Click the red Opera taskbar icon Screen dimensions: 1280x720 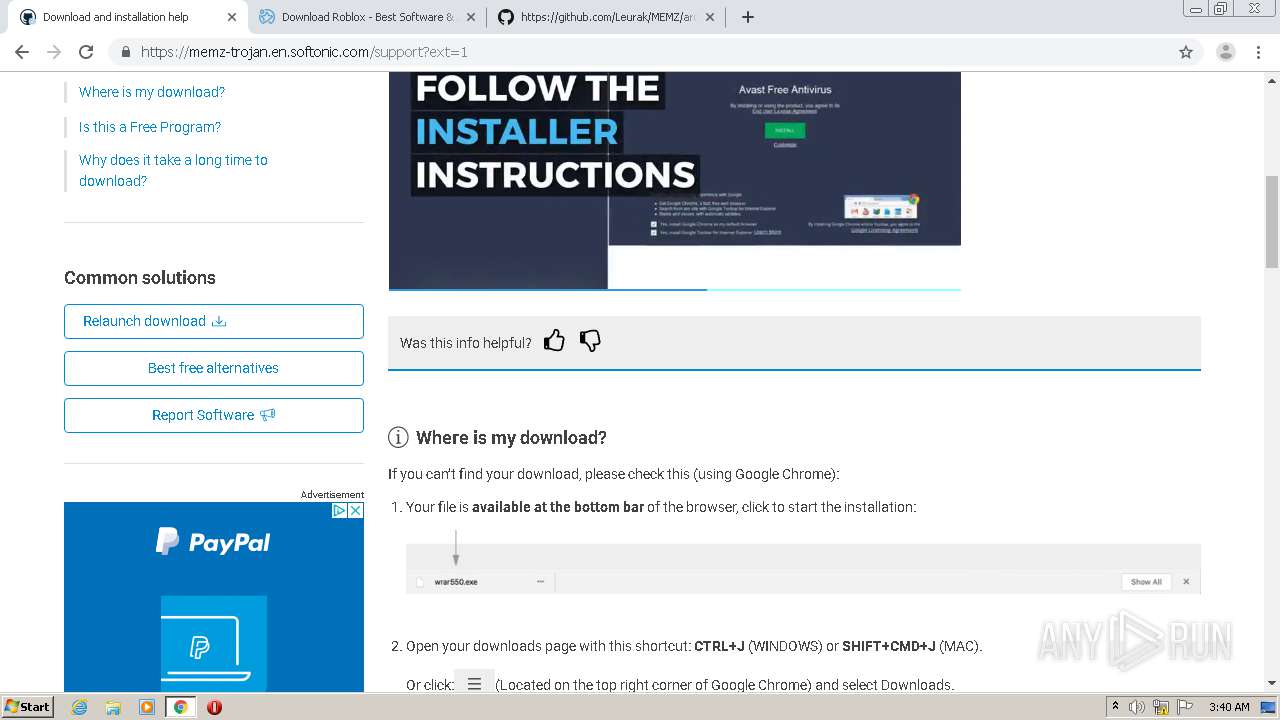214,707
